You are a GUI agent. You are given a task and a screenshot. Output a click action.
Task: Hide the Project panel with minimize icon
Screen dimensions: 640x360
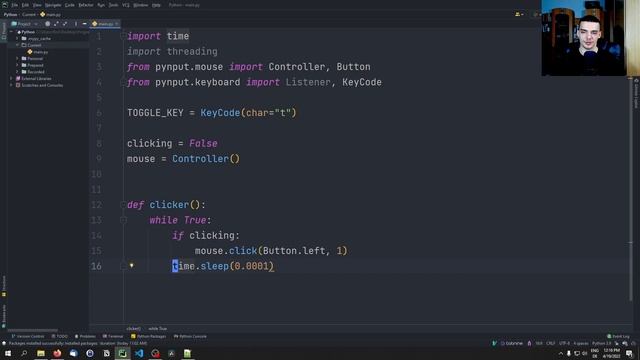(x=84, y=24)
